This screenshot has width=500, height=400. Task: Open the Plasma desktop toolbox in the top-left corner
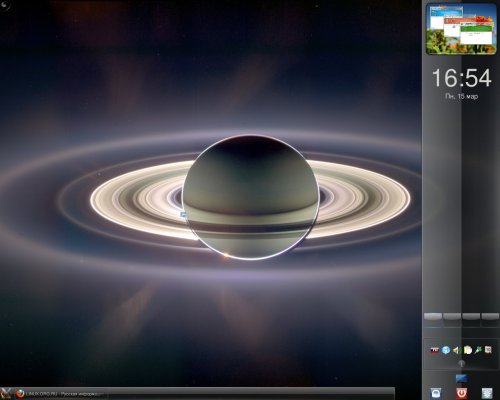(x=4, y=4)
